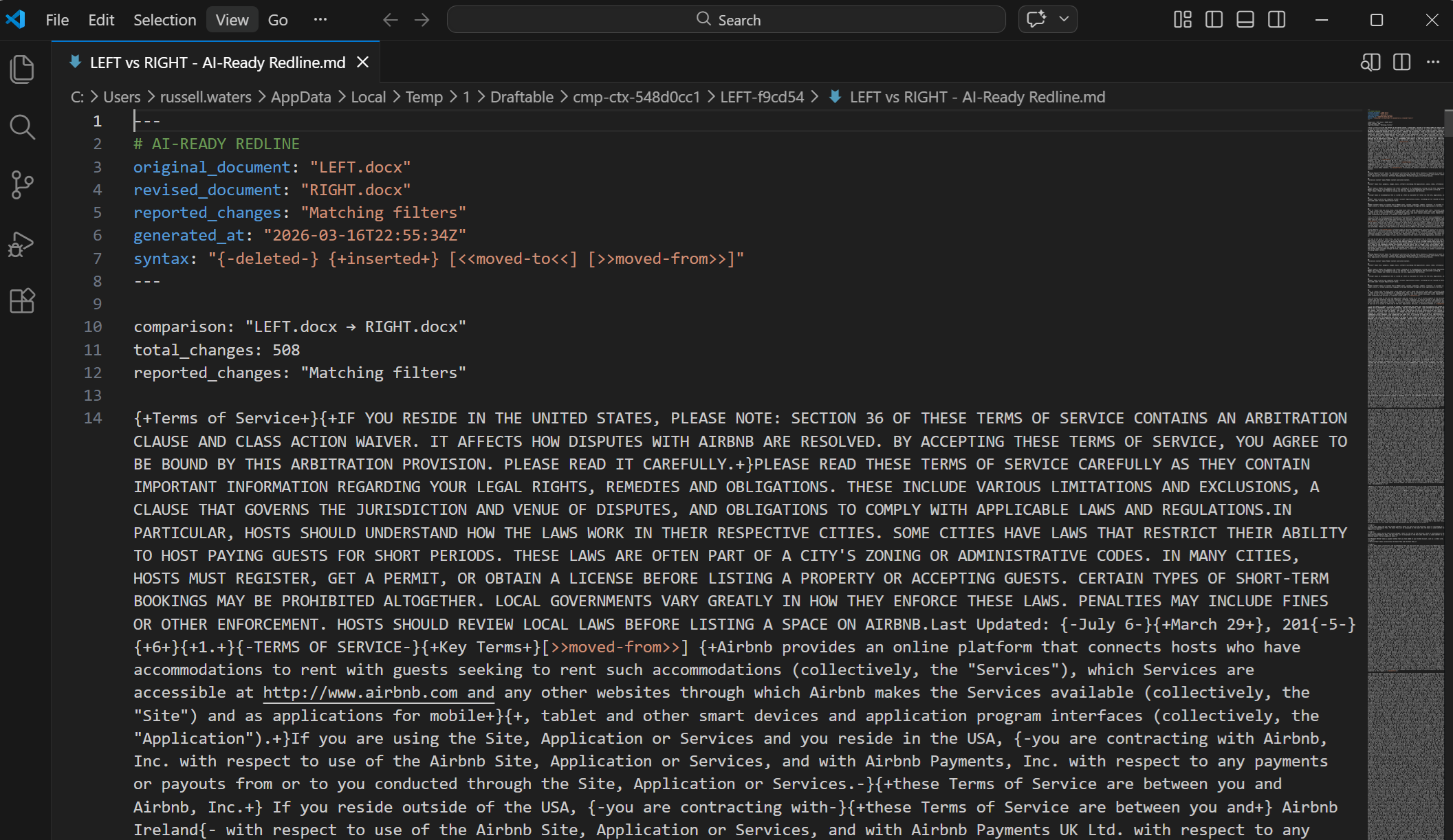The width and height of the screenshot is (1453, 840).
Task: Toggle the secondary side bar visibility
Action: [x=1276, y=19]
